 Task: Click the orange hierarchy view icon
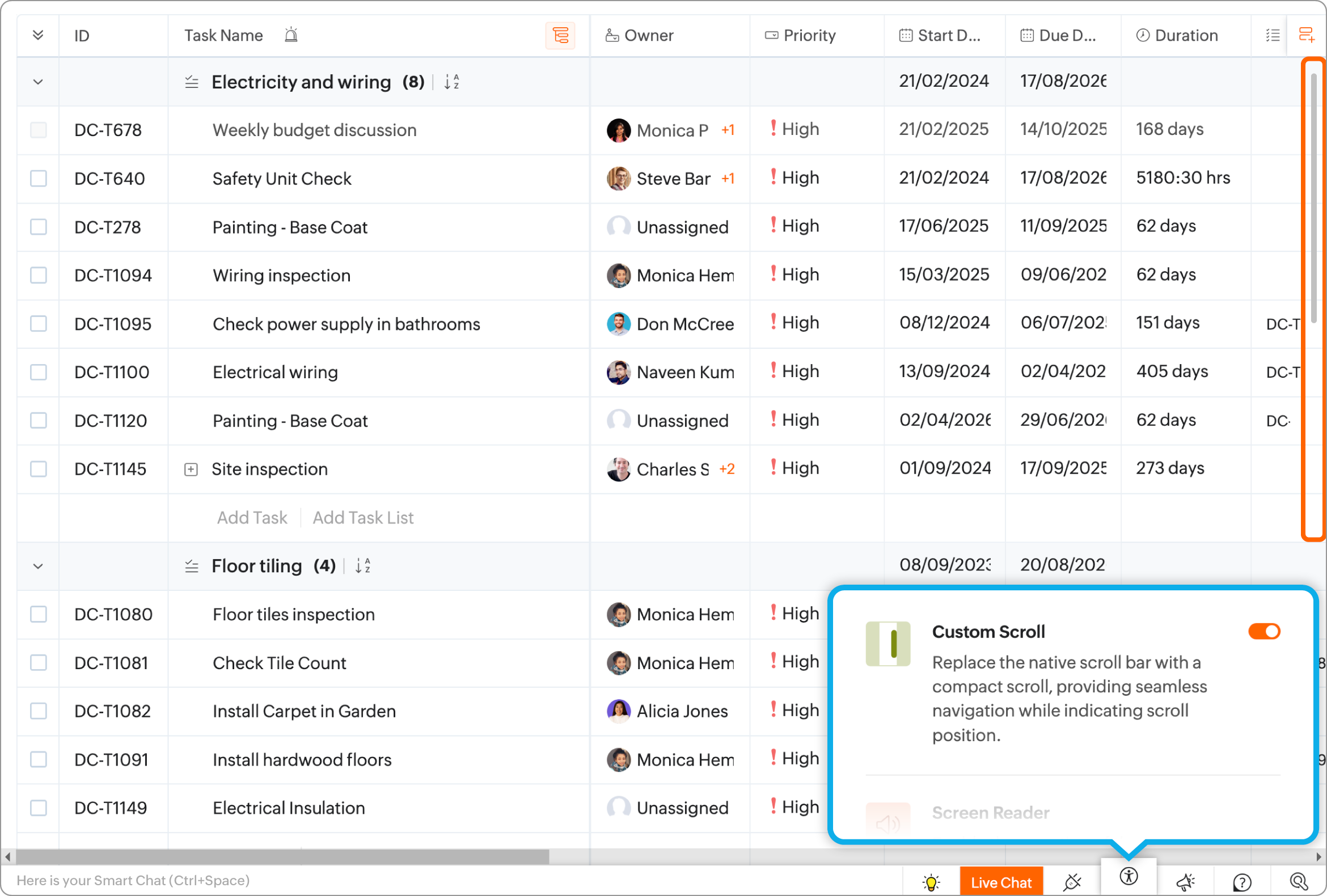[560, 35]
